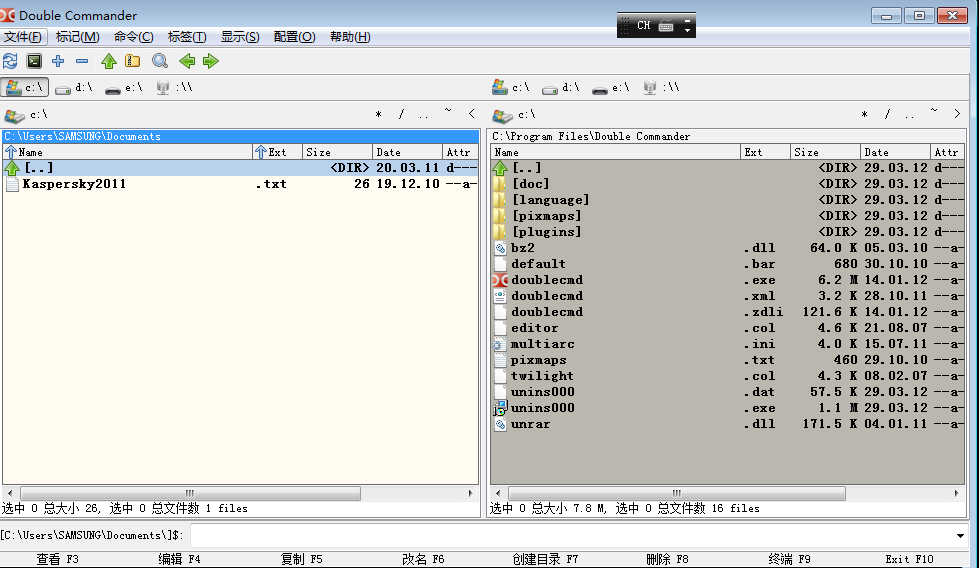
Task: Open the command line history dropdown
Action: tap(960, 536)
